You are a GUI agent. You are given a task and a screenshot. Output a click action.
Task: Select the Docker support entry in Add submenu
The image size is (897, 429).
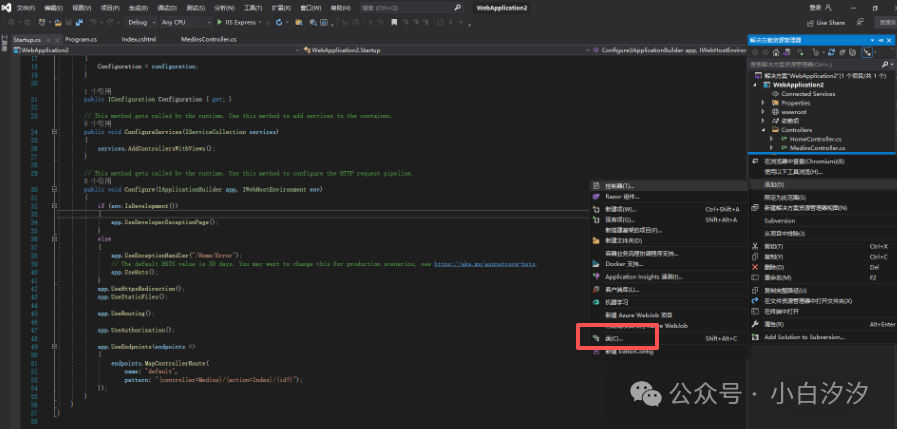pos(668,264)
